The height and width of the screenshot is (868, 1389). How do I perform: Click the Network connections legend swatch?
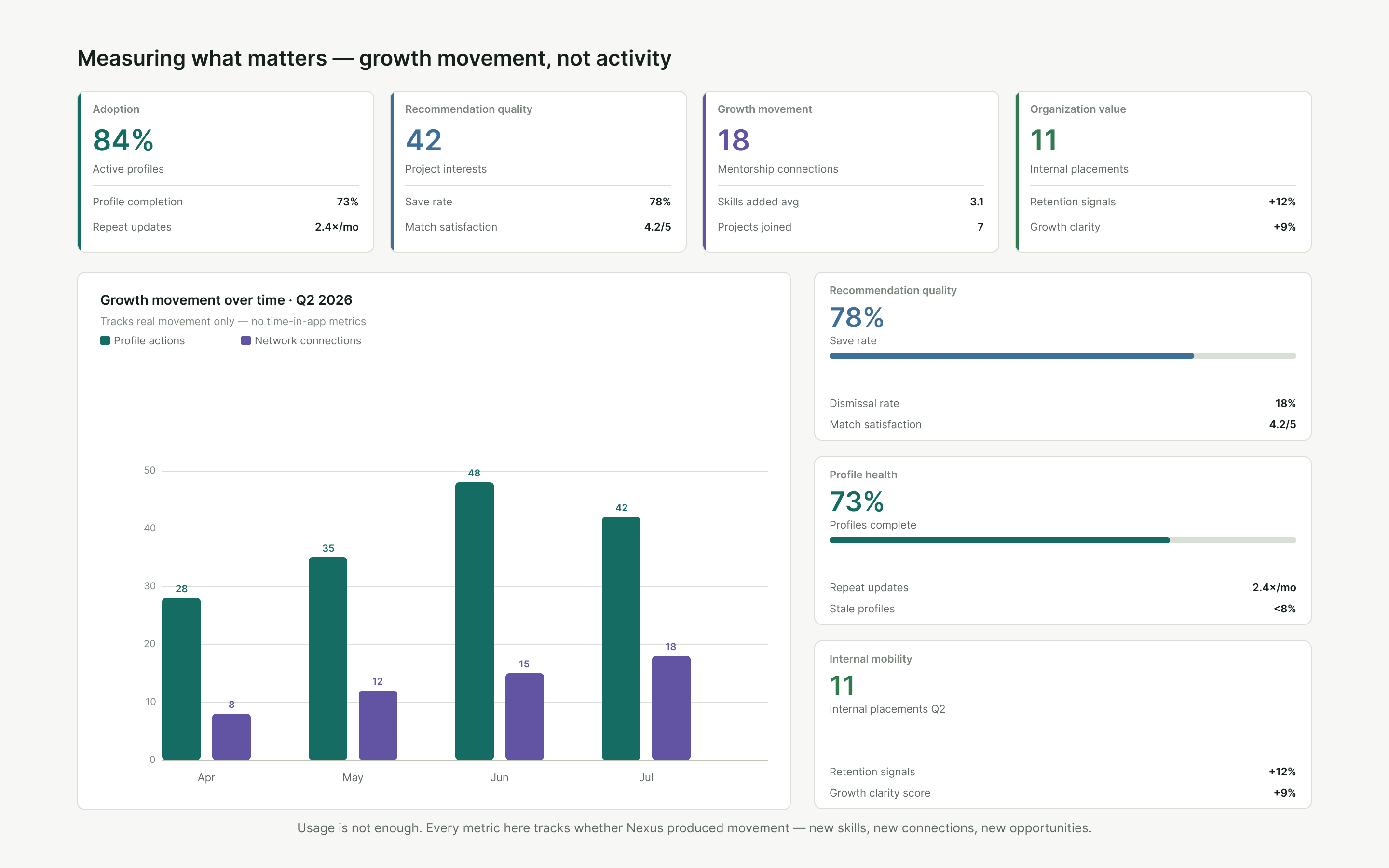click(245, 340)
